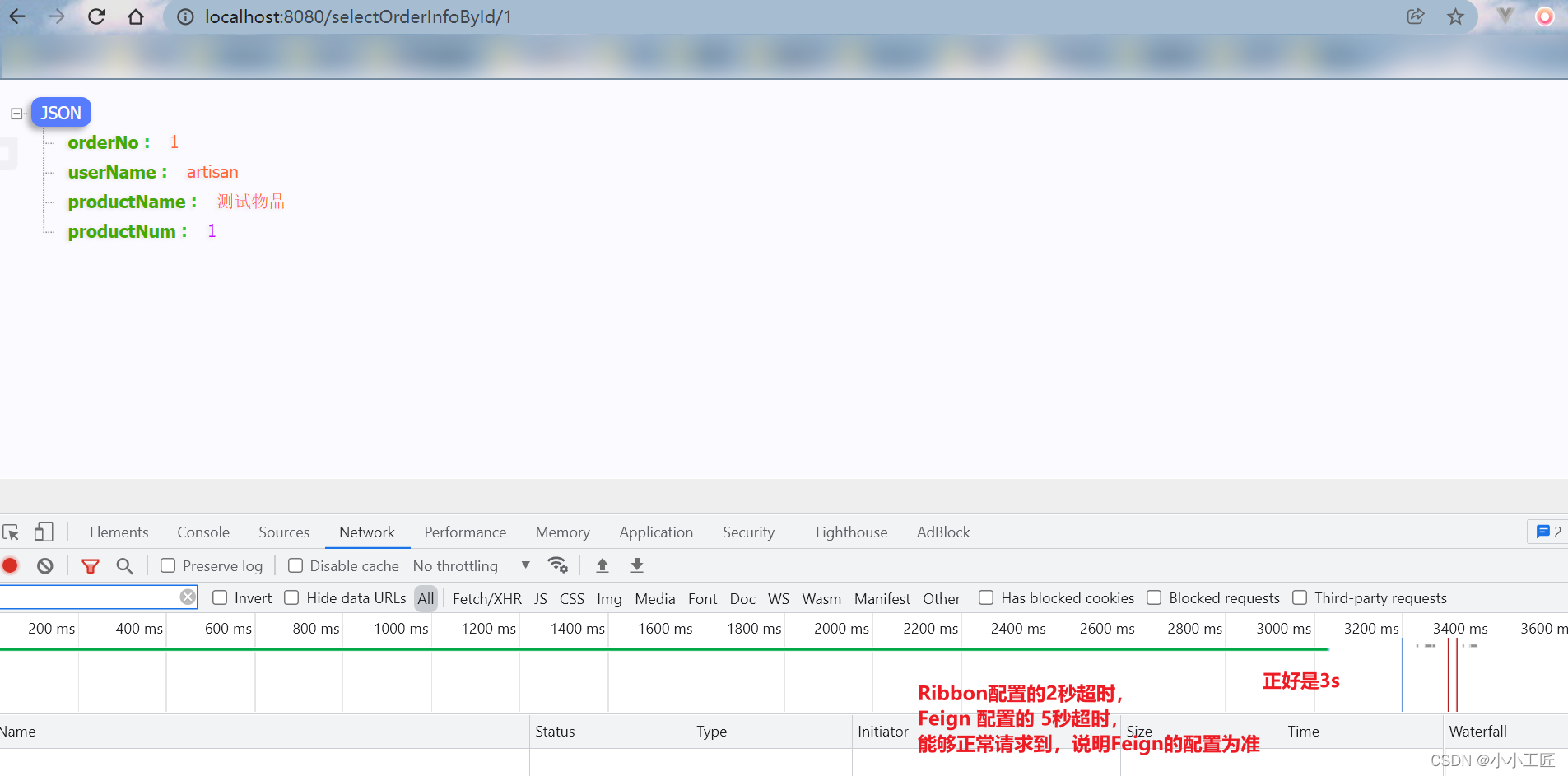Screen dimensions: 1568x776
Task: Click the browser reload page icon
Action: point(96,16)
